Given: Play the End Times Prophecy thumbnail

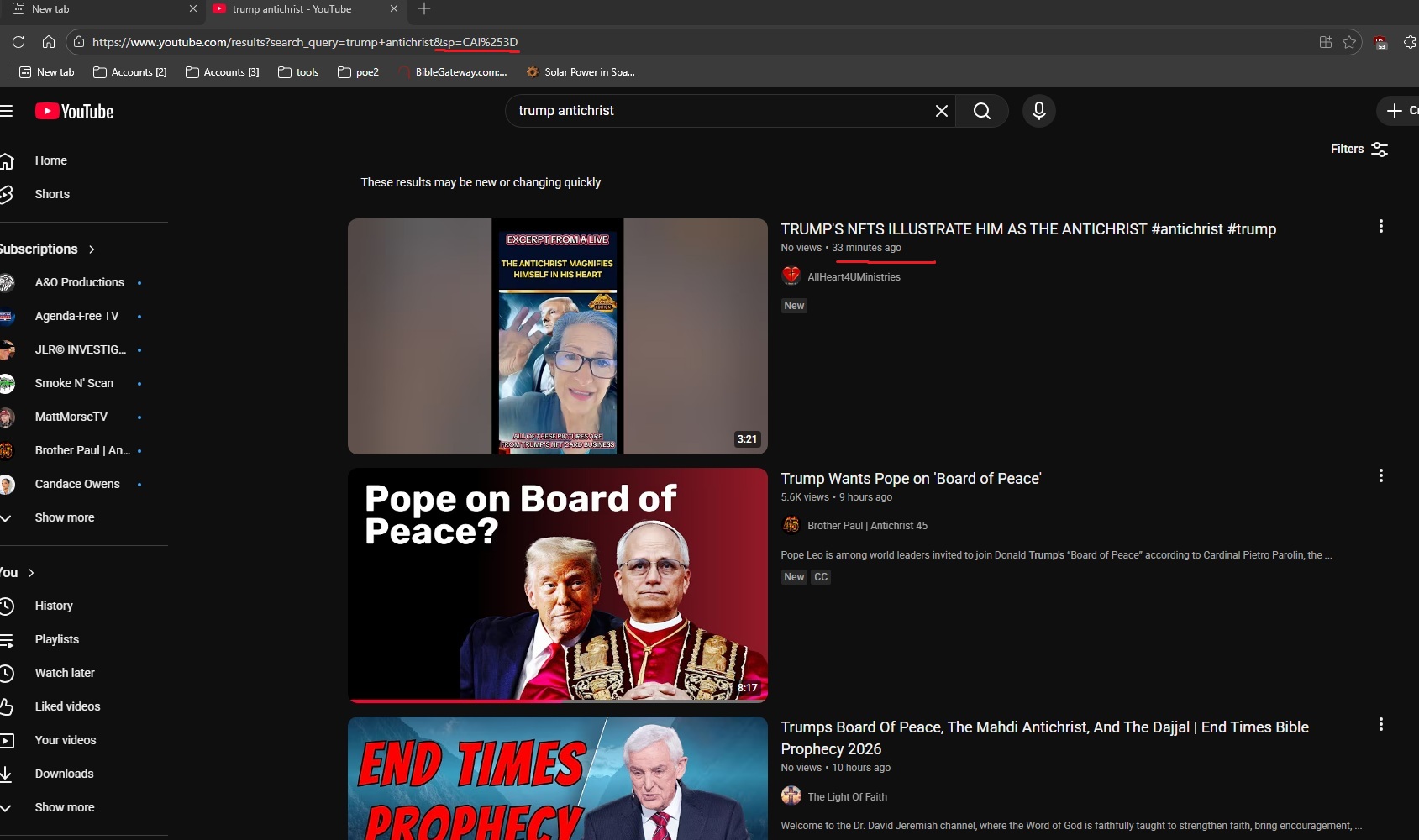Looking at the screenshot, I should tap(558, 778).
